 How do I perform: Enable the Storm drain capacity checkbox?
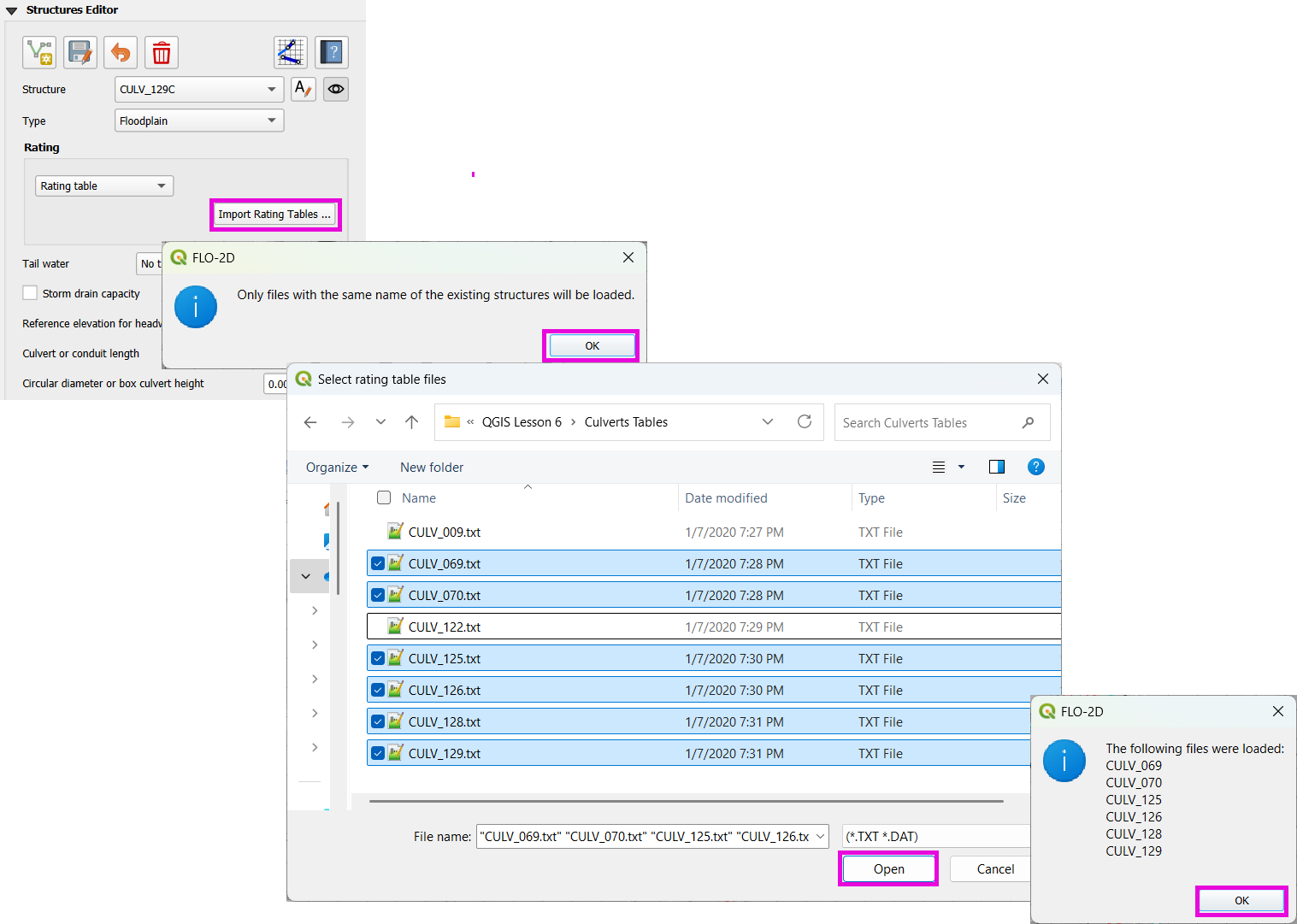point(31,293)
